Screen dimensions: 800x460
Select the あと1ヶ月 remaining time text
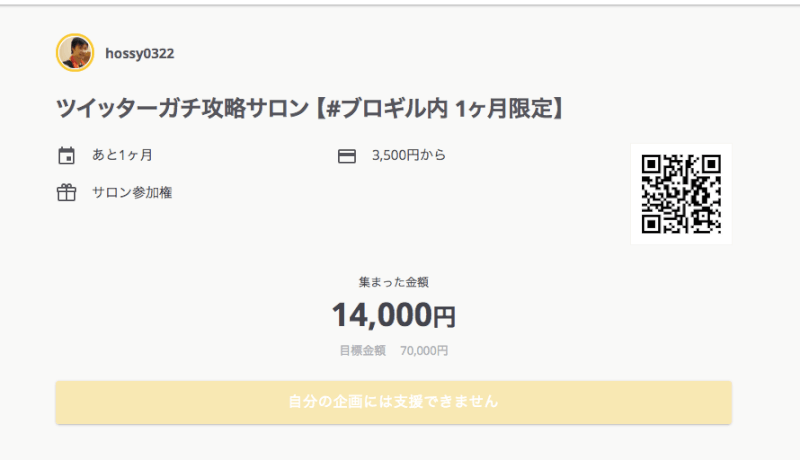click(x=122, y=155)
